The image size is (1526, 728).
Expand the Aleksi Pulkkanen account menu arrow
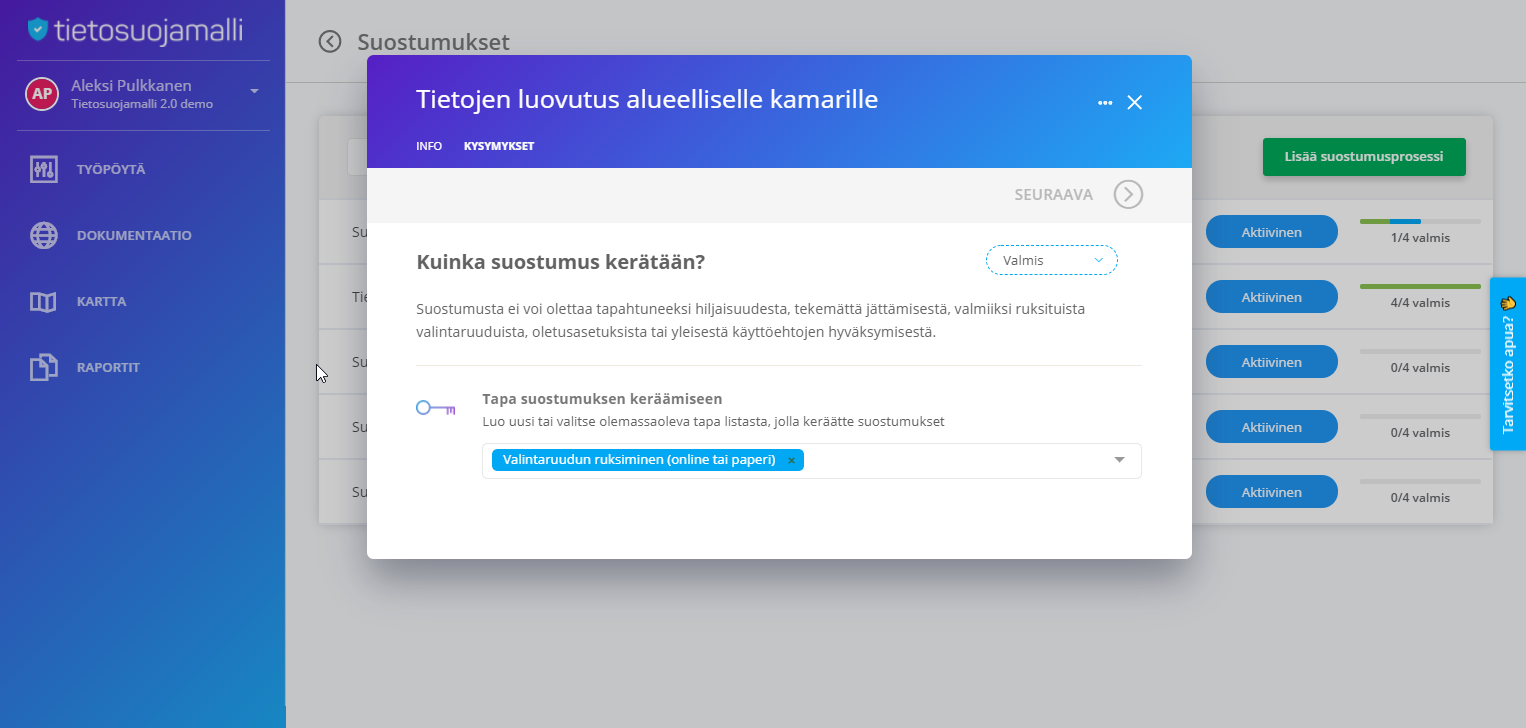point(254,91)
